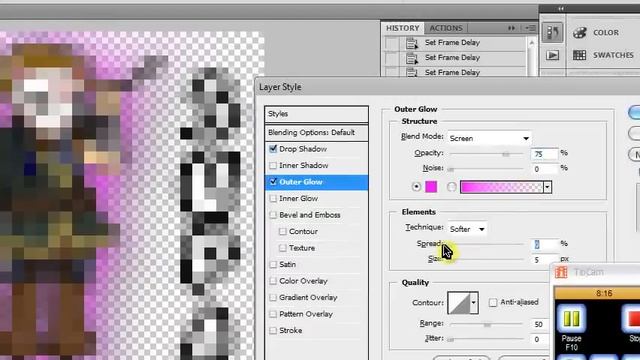Enable the Pattern Overlay checkbox
The width and height of the screenshot is (640, 360).
click(273, 314)
